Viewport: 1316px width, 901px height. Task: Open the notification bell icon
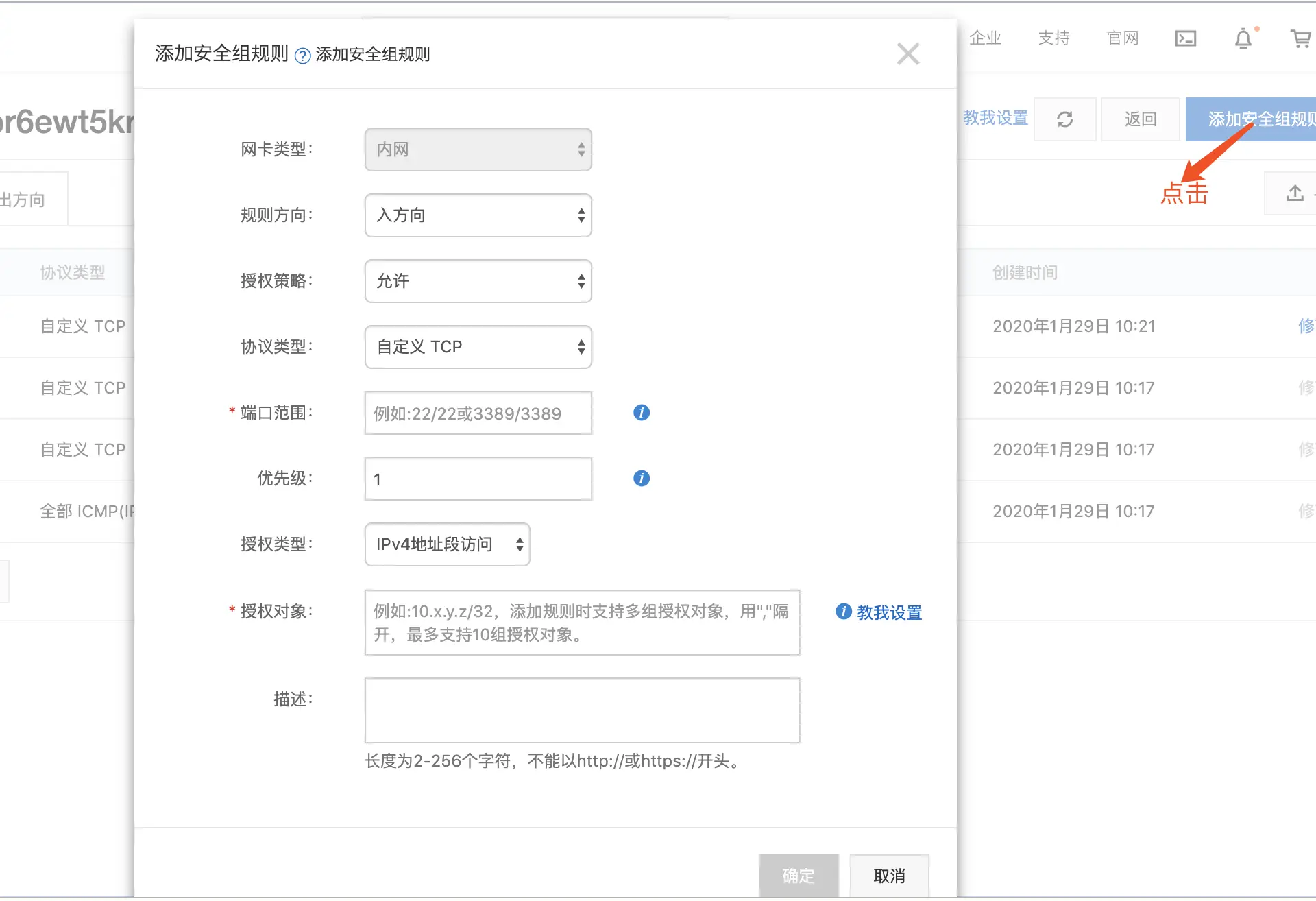1243,38
